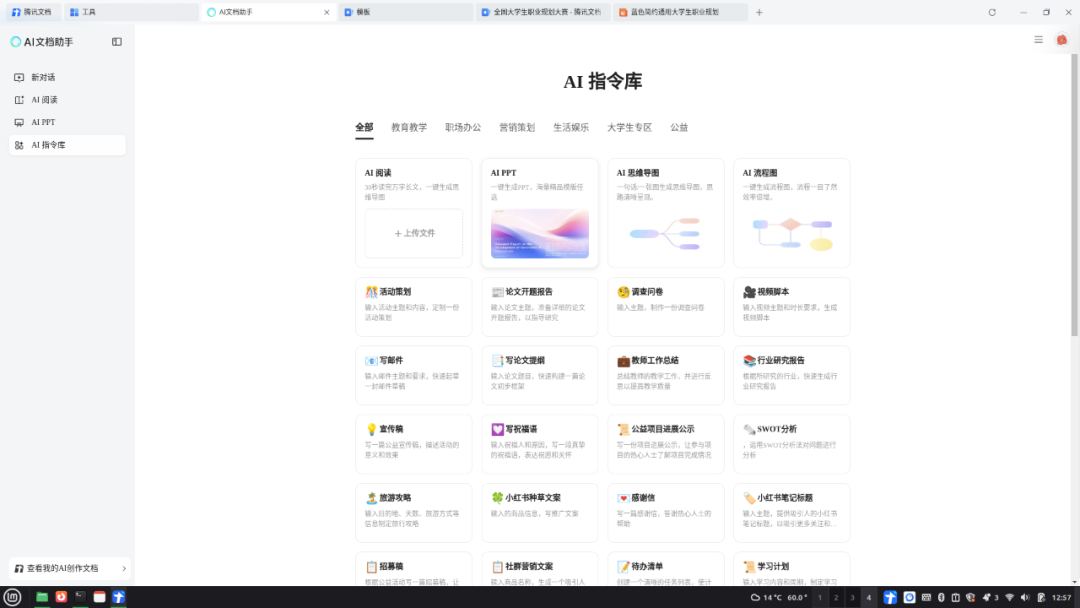Open the terminal icon in the taskbar
This screenshot has width=1080, height=608.
point(80,598)
